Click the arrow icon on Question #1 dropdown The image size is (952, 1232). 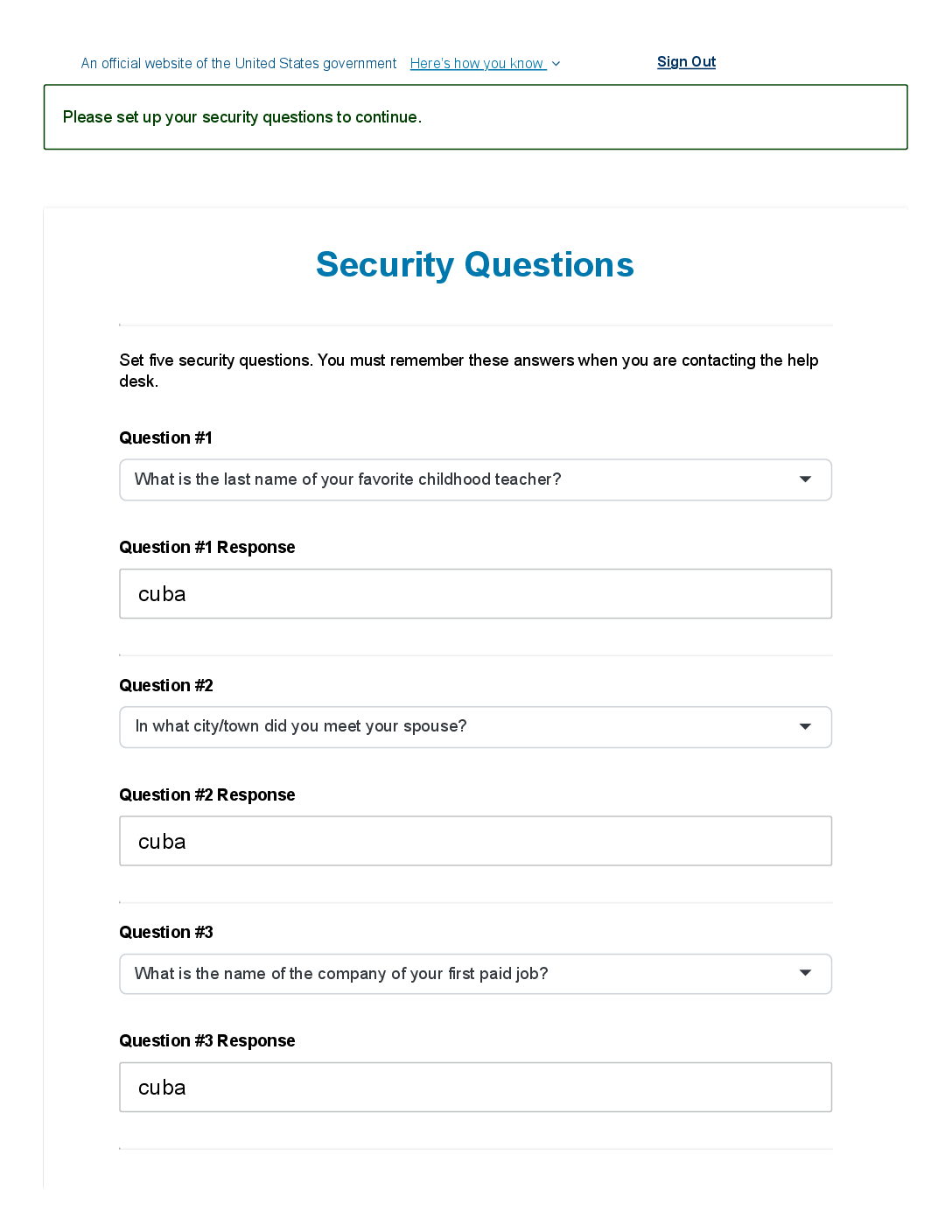coord(805,479)
